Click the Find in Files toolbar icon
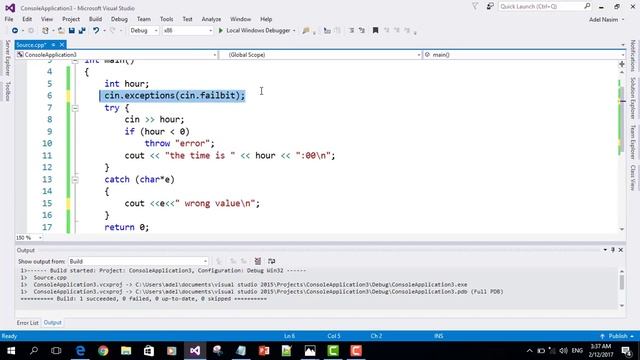This screenshot has width=640, height=360. (306, 31)
